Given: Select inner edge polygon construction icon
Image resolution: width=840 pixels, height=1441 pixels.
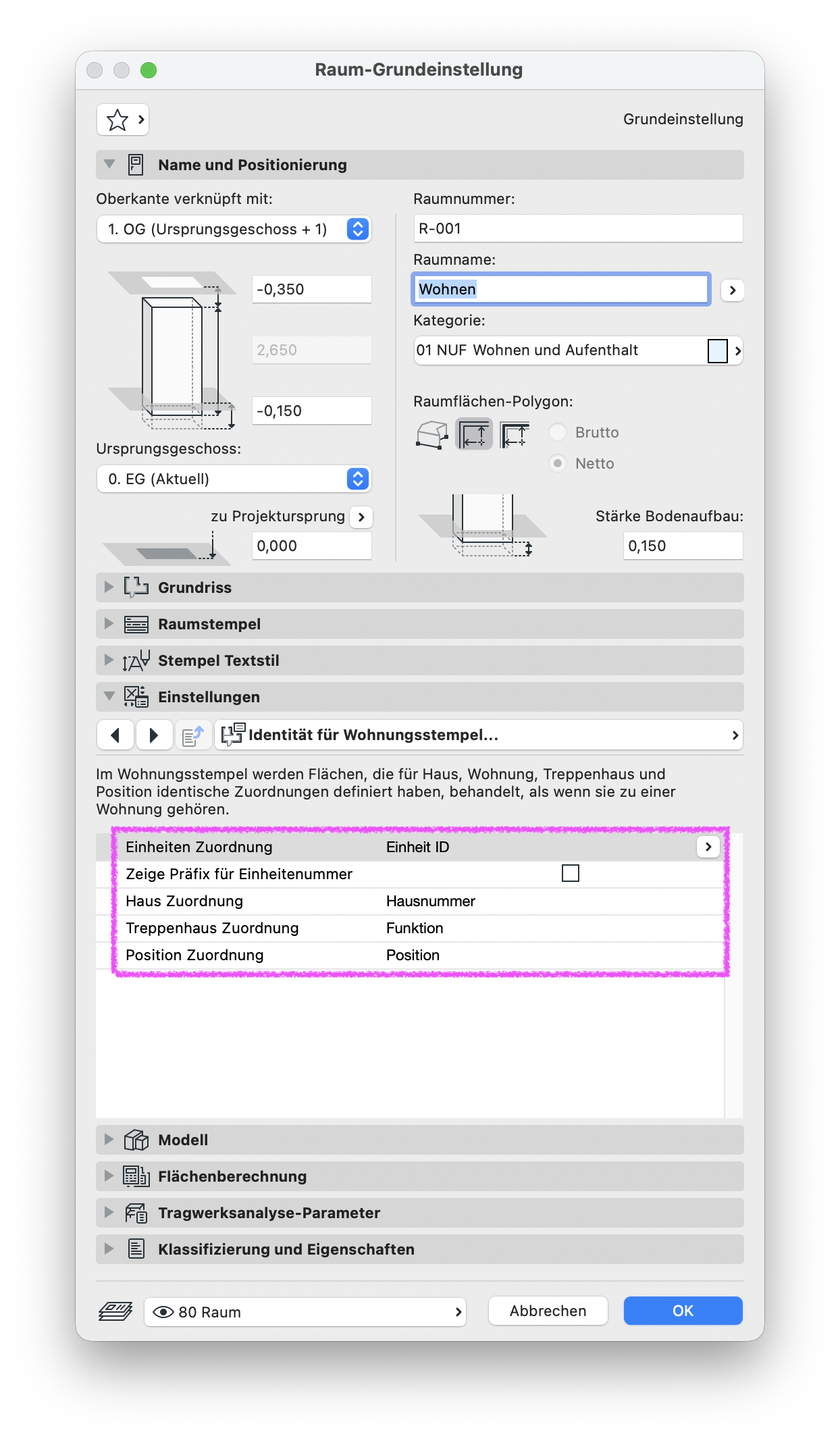Looking at the screenshot, I should coord(474,434).
